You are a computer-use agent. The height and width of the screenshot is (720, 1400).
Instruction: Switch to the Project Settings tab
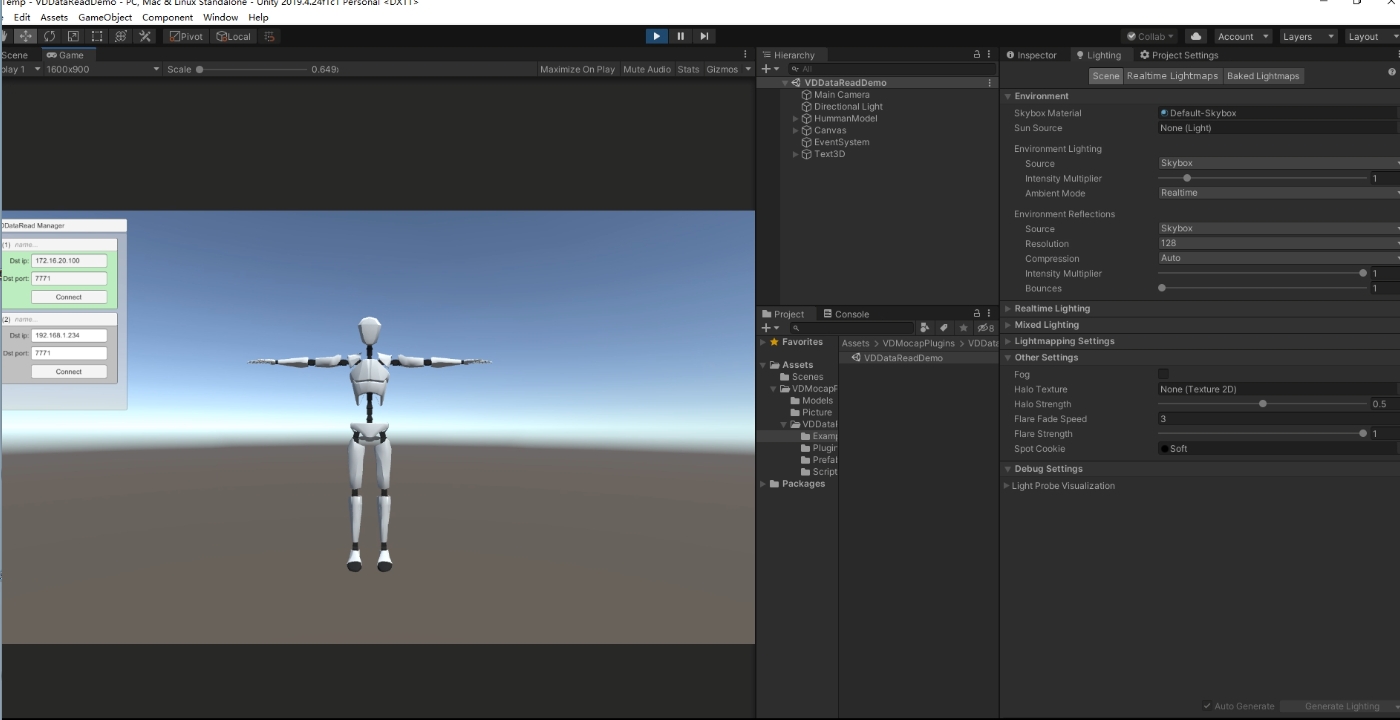point(1179,55)
